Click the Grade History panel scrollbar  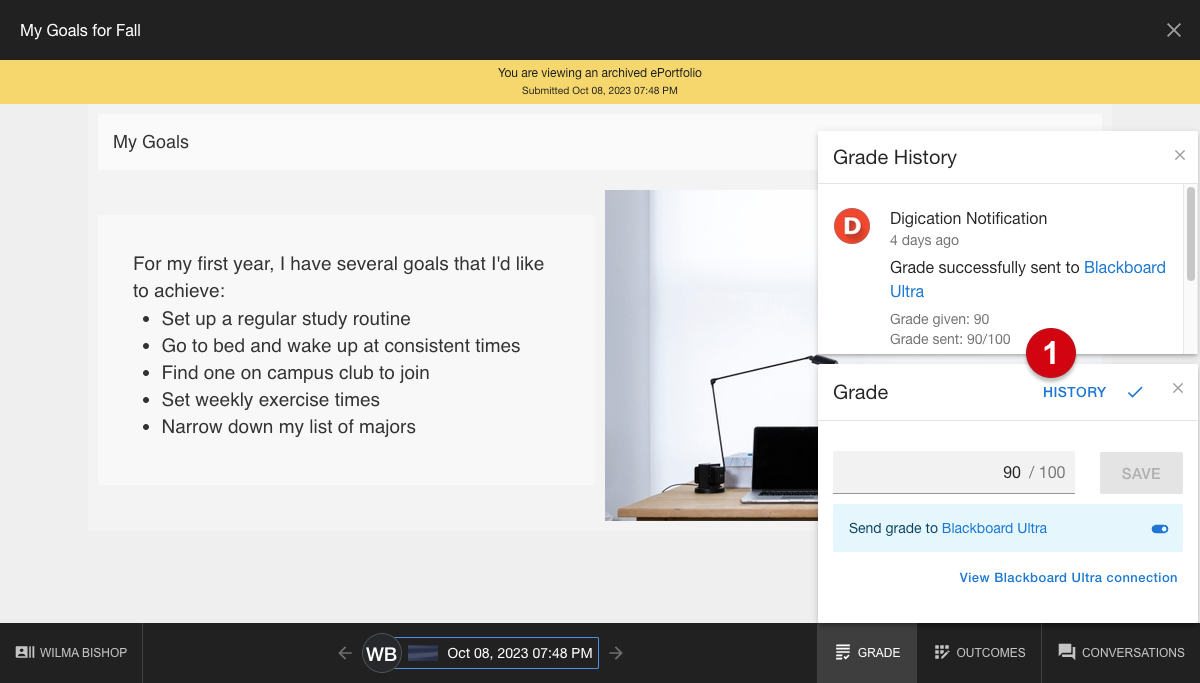point(1190,234)
